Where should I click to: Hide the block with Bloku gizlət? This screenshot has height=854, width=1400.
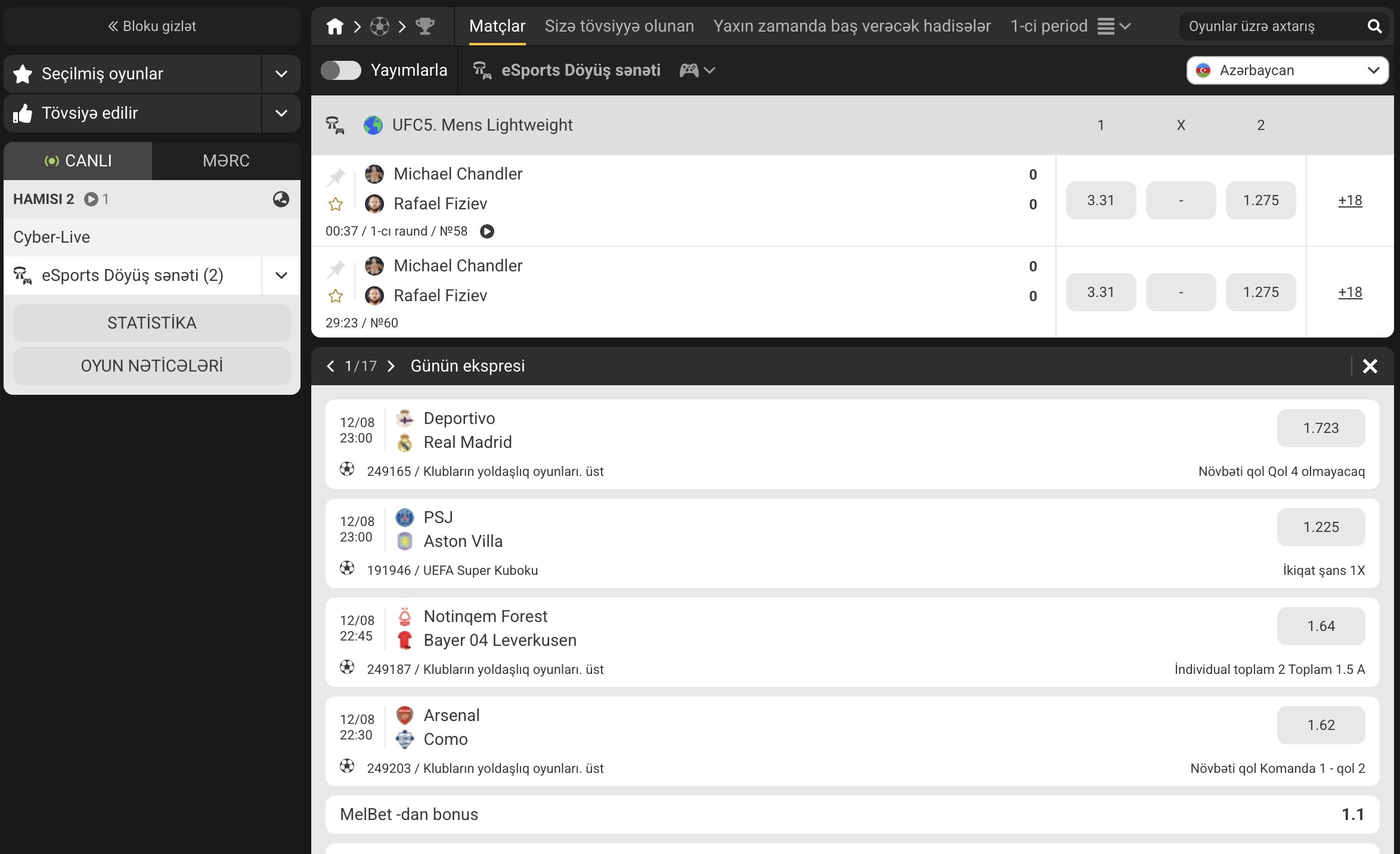coord(152,26)
